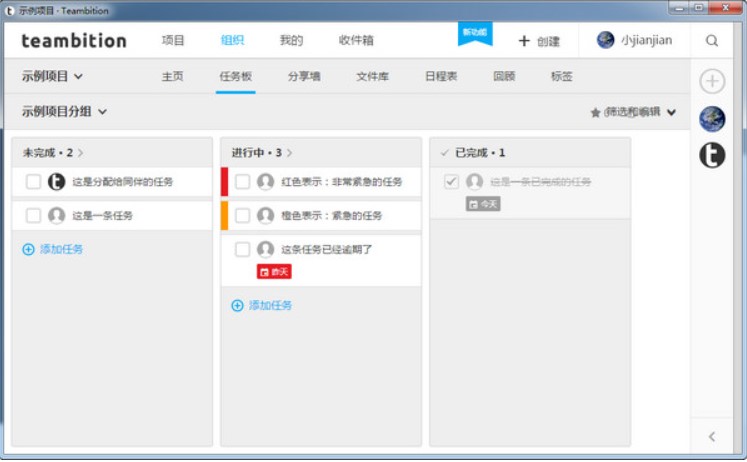Open the 收件箱 inbox menu
This screenshot has width=747, height=462.
point(356,40)
